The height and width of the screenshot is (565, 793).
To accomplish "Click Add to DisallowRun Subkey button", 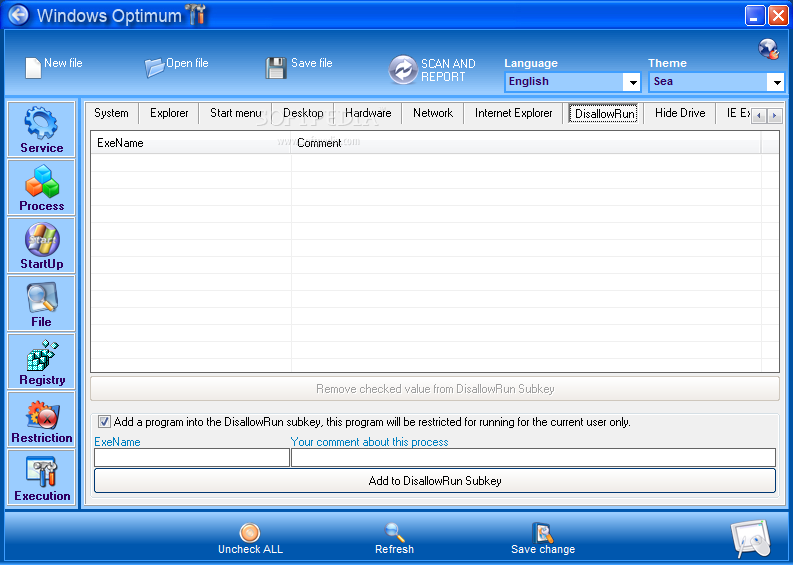I will [x=435, y=481].
